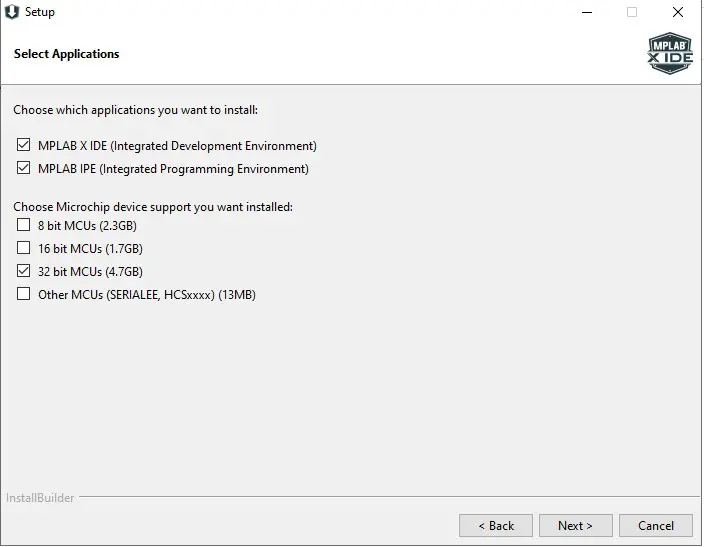Viewport: 704px width, 547px height.
Task: Click 'Choose which applications you want to install:' text
Action: [136, 110]
